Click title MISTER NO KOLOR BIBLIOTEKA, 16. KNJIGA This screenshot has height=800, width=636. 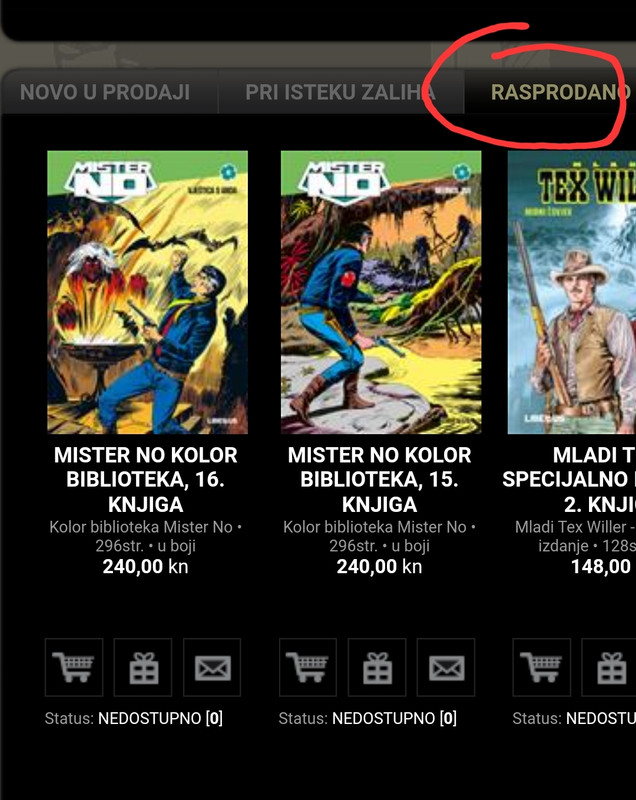coord(146,480)
